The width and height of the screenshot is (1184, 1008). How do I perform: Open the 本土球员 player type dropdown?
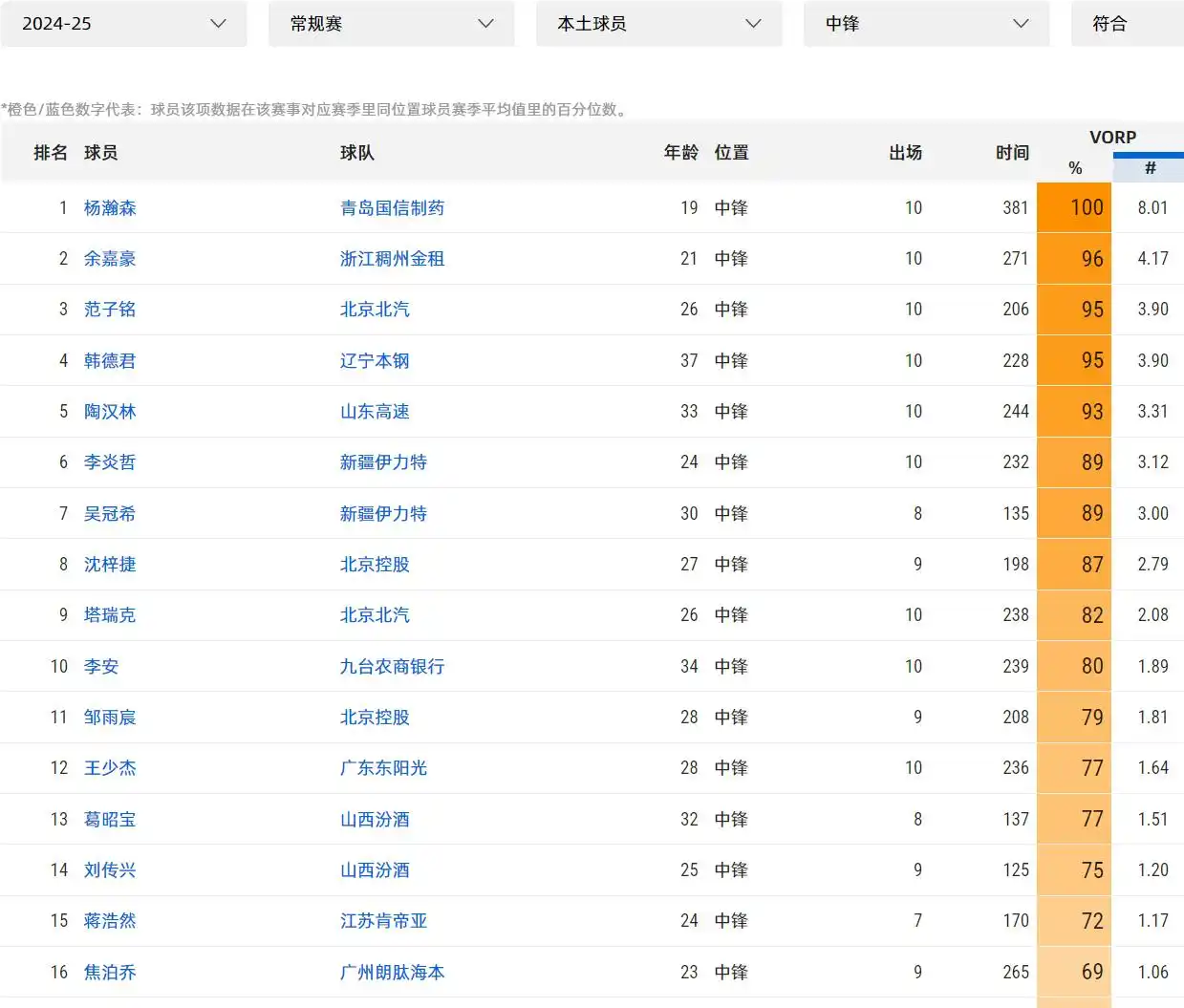(658, 24)
